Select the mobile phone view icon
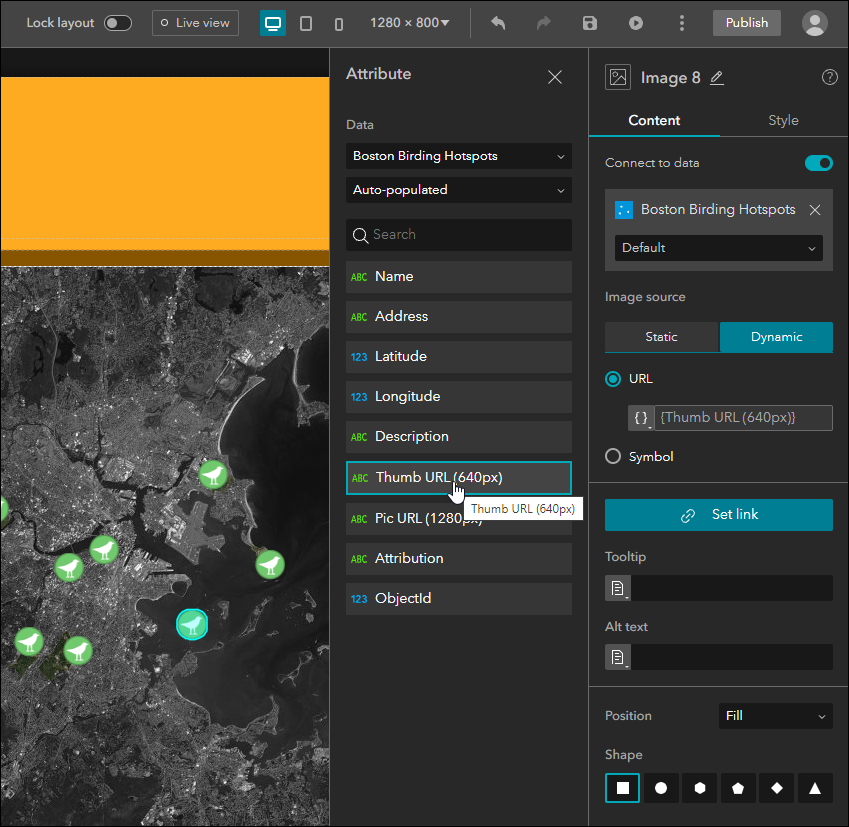 coord(339,23)
